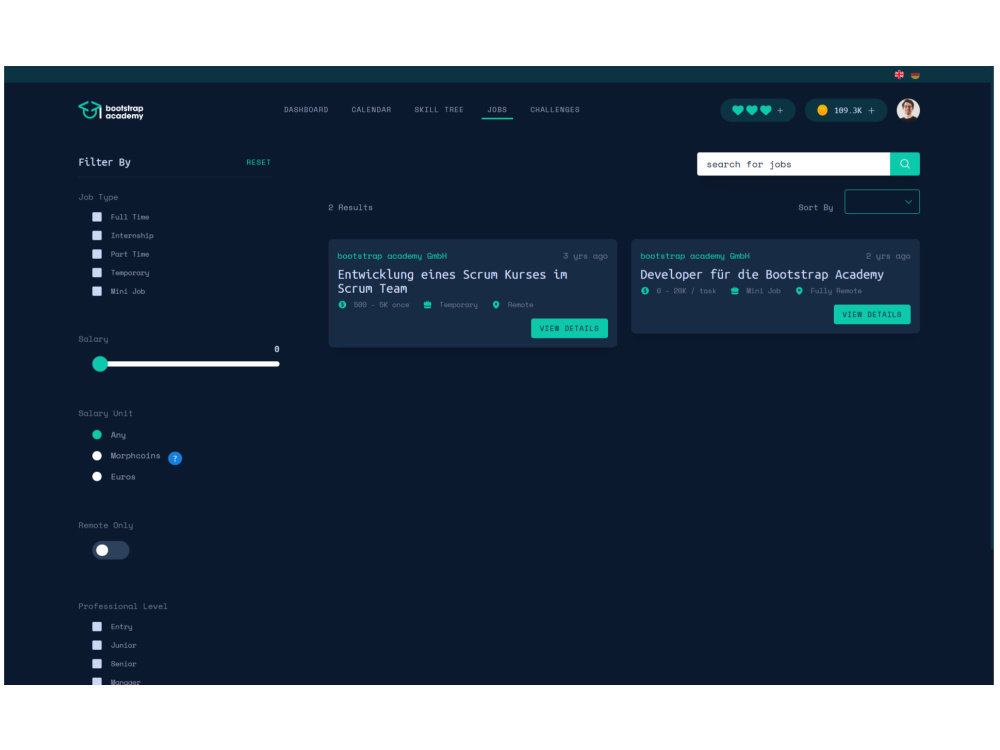
Task: Go to the Dashboard tab
Action: point(306,110)
